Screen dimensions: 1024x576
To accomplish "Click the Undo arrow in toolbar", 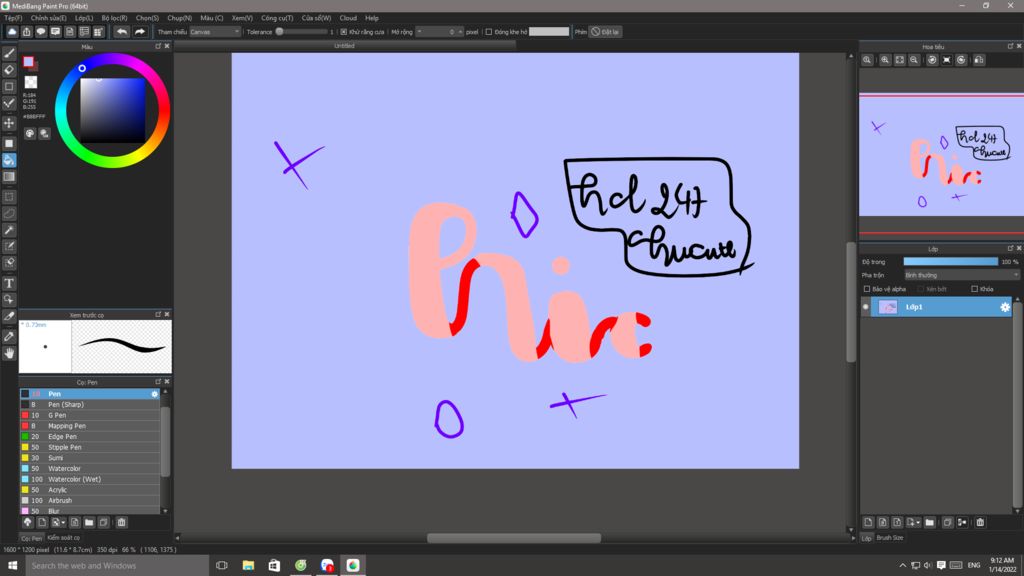I will click(122, 31).
